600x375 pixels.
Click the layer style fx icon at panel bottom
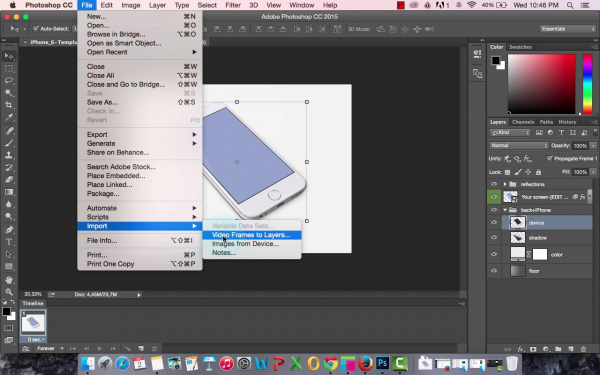tap(520, 349)
